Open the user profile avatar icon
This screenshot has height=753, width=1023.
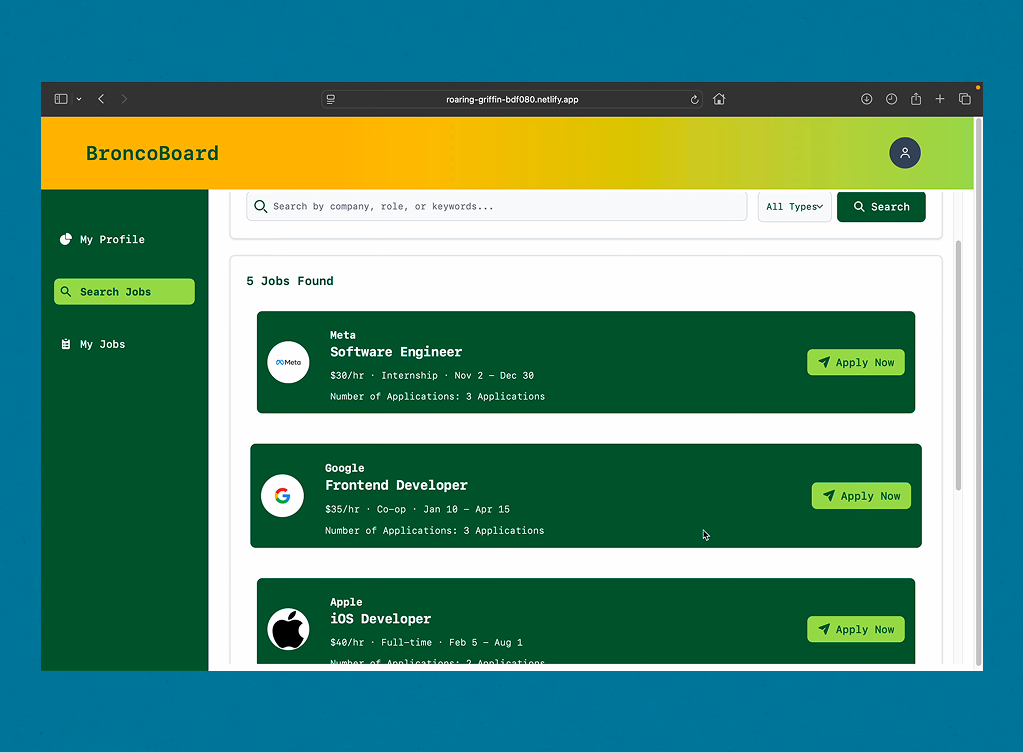tap(904, 153)
